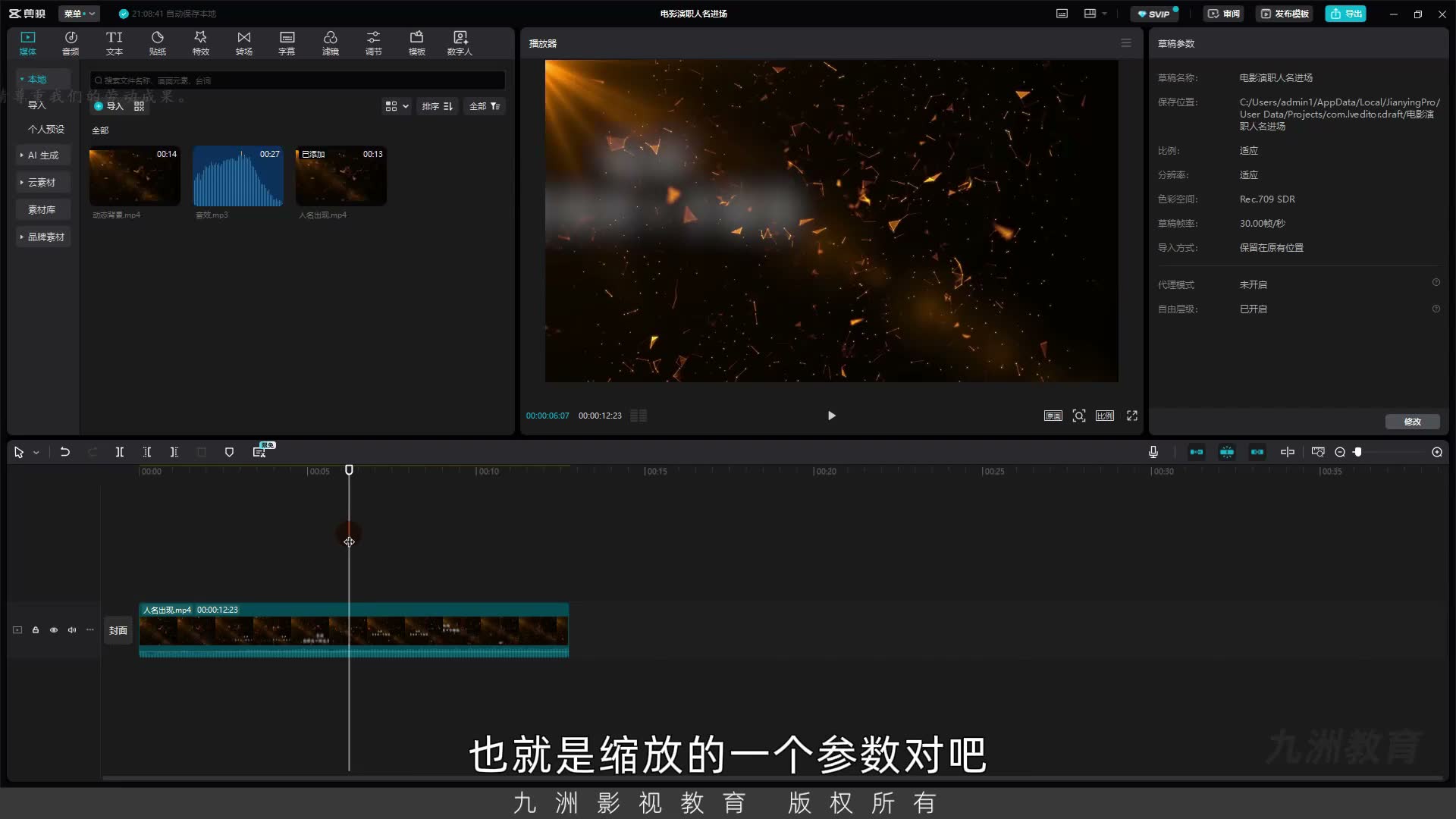Screen dimensions: 1456x819
Task: Mute the main video track audio
Action: click(x=72, y=629)
